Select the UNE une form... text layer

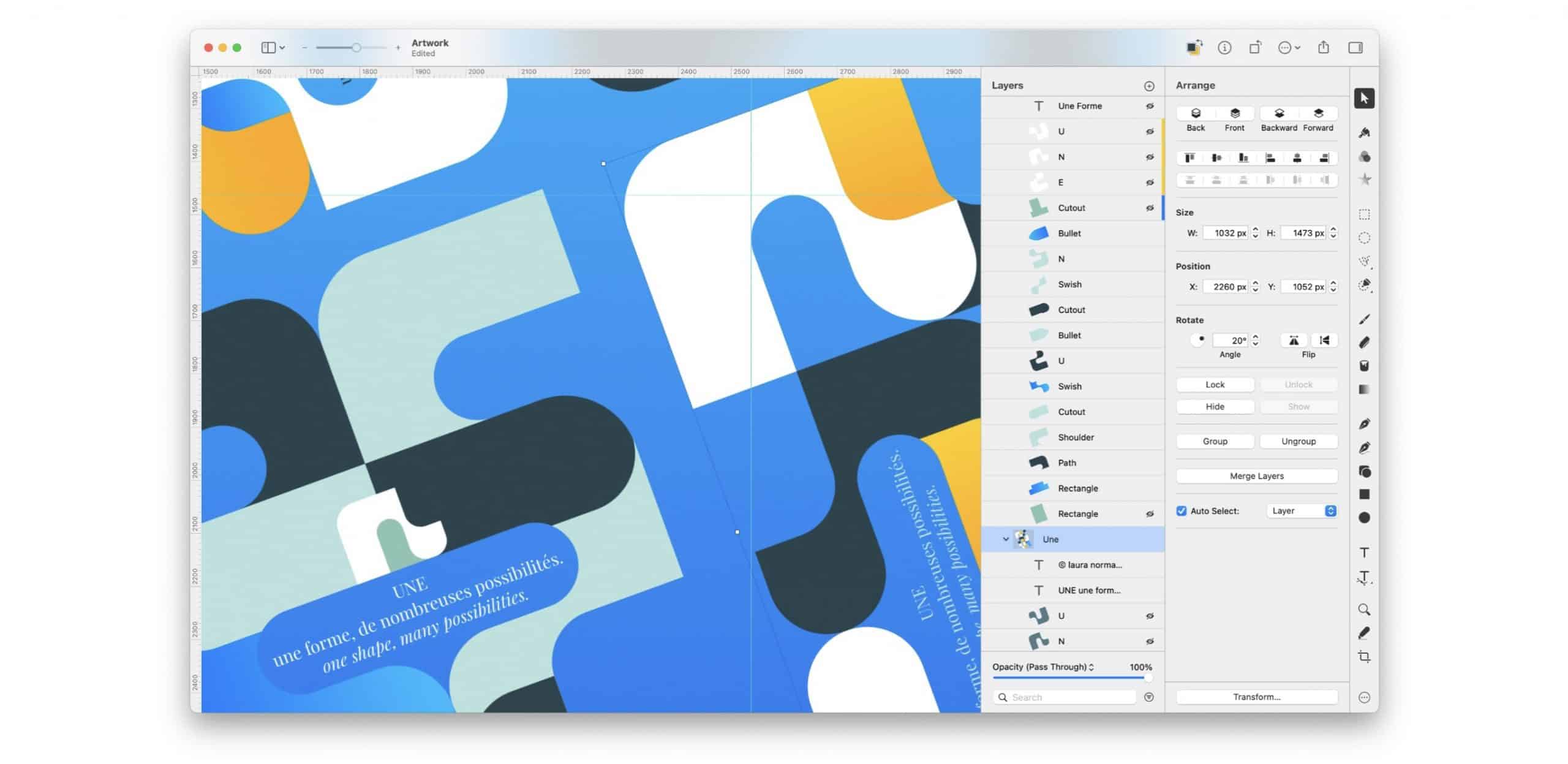[1072, 591]
